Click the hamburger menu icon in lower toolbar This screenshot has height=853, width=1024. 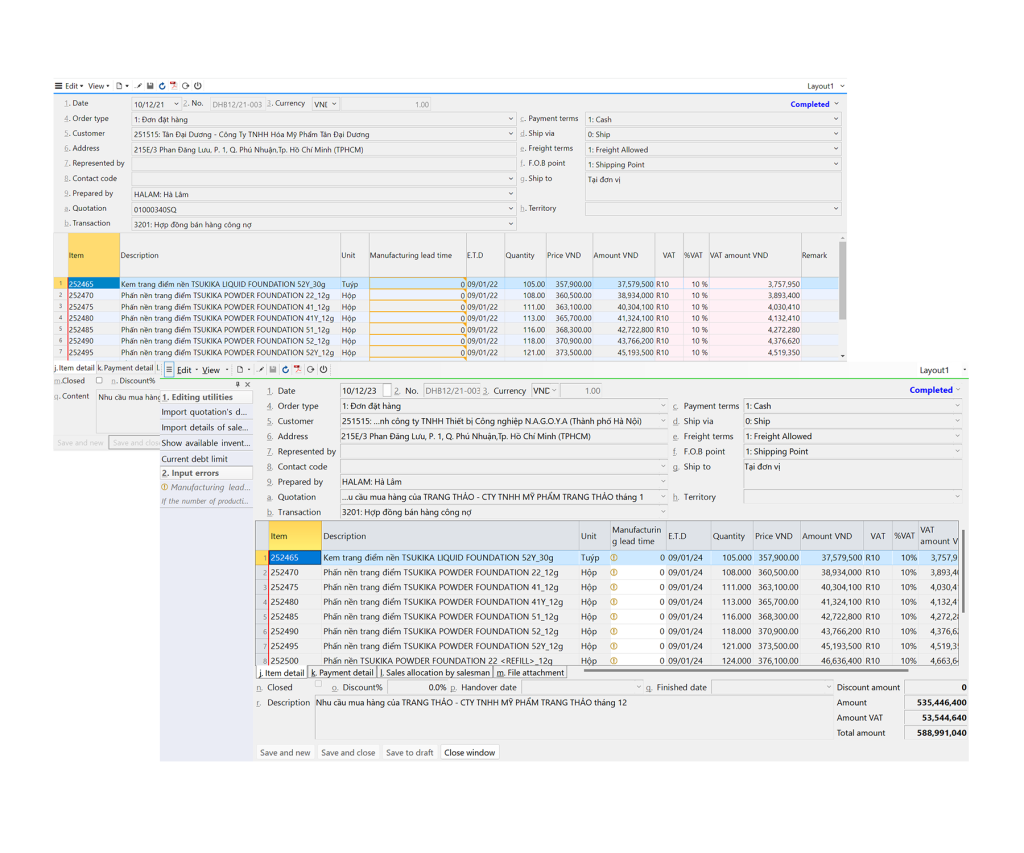170,370
